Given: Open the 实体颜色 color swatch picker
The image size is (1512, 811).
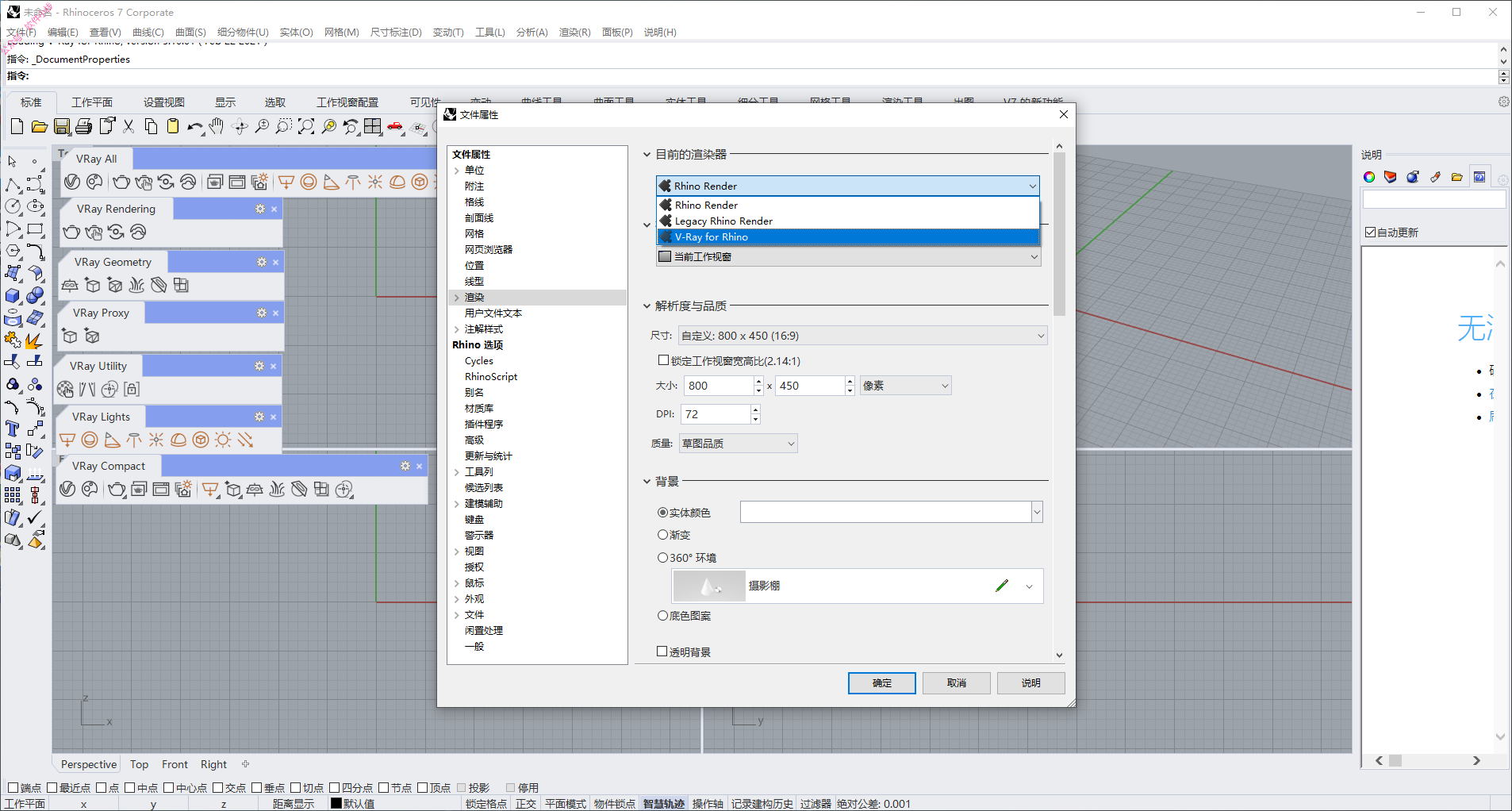Looking at the screenshot, I should (891, 513).
